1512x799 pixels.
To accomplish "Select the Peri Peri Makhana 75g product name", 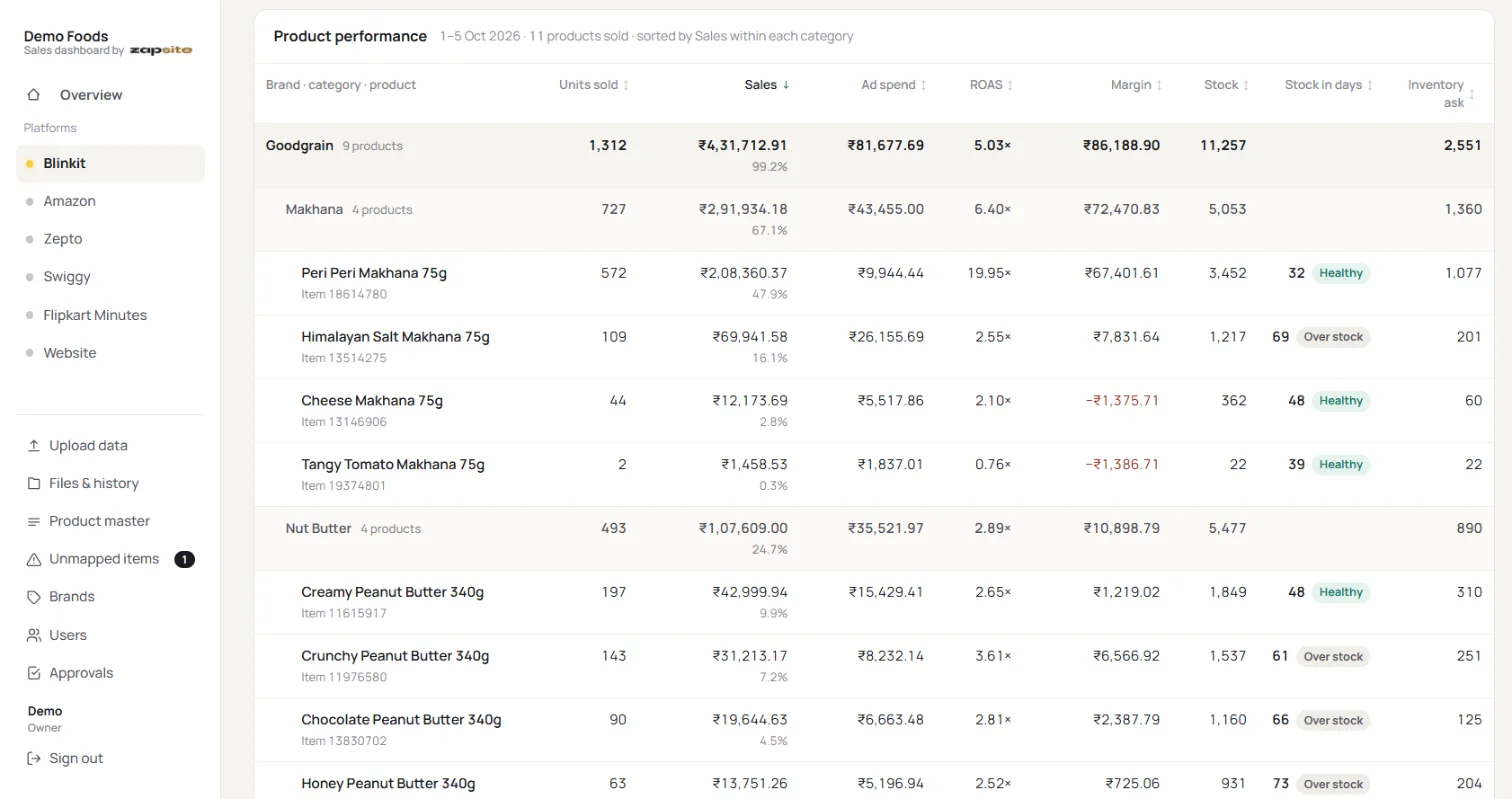I will click(374, 274).
